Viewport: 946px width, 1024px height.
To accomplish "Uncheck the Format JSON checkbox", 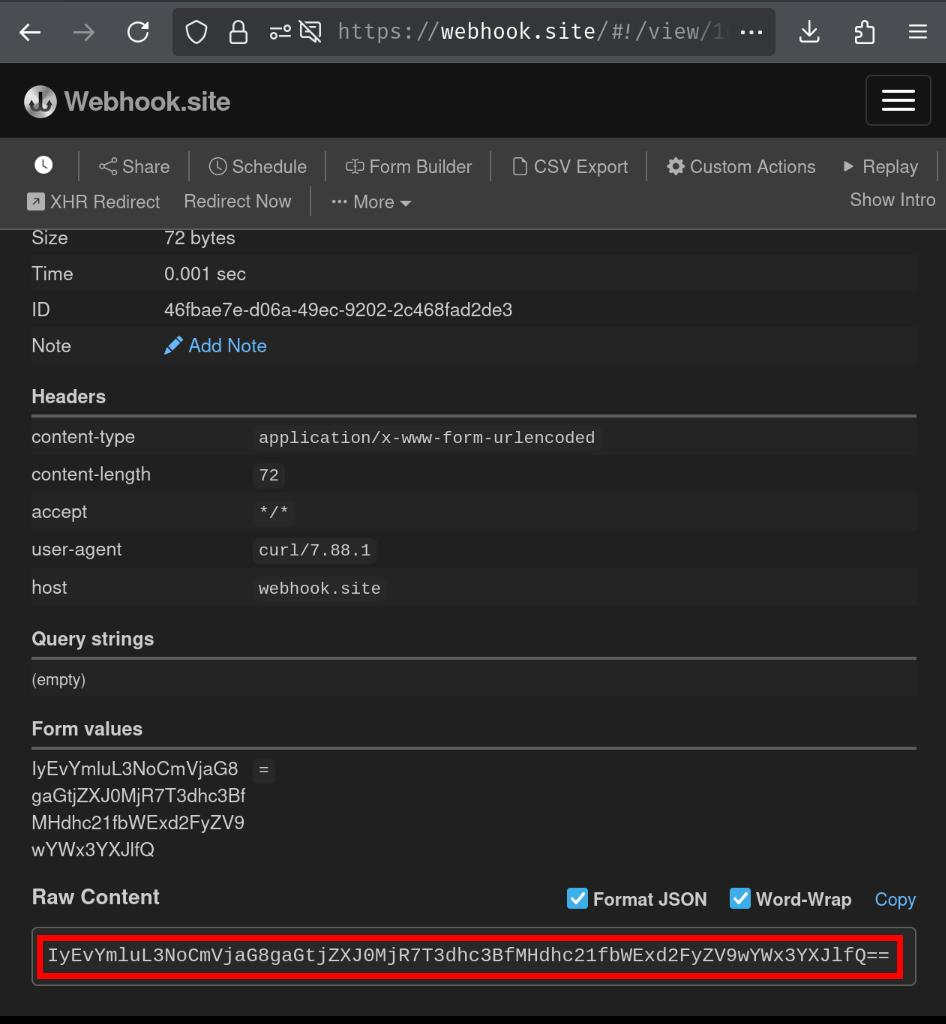I will (x=577, y=899).
